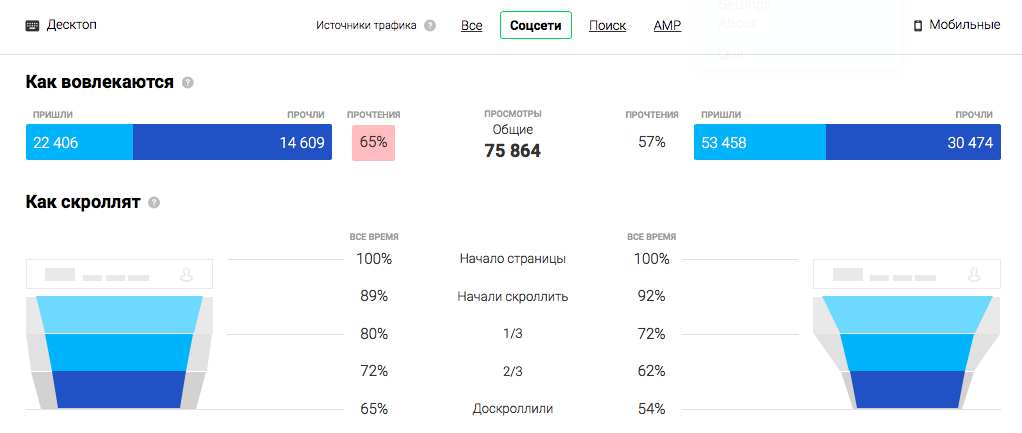The height and width of the screenshot is (433, 1022).
Task: Open help icon next to Как вовлекаются
Action: tap(188, 82)
